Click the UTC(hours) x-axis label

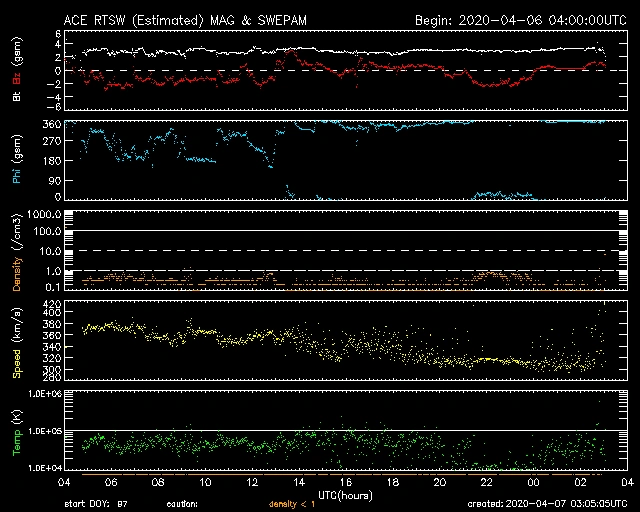coord(345,494)
